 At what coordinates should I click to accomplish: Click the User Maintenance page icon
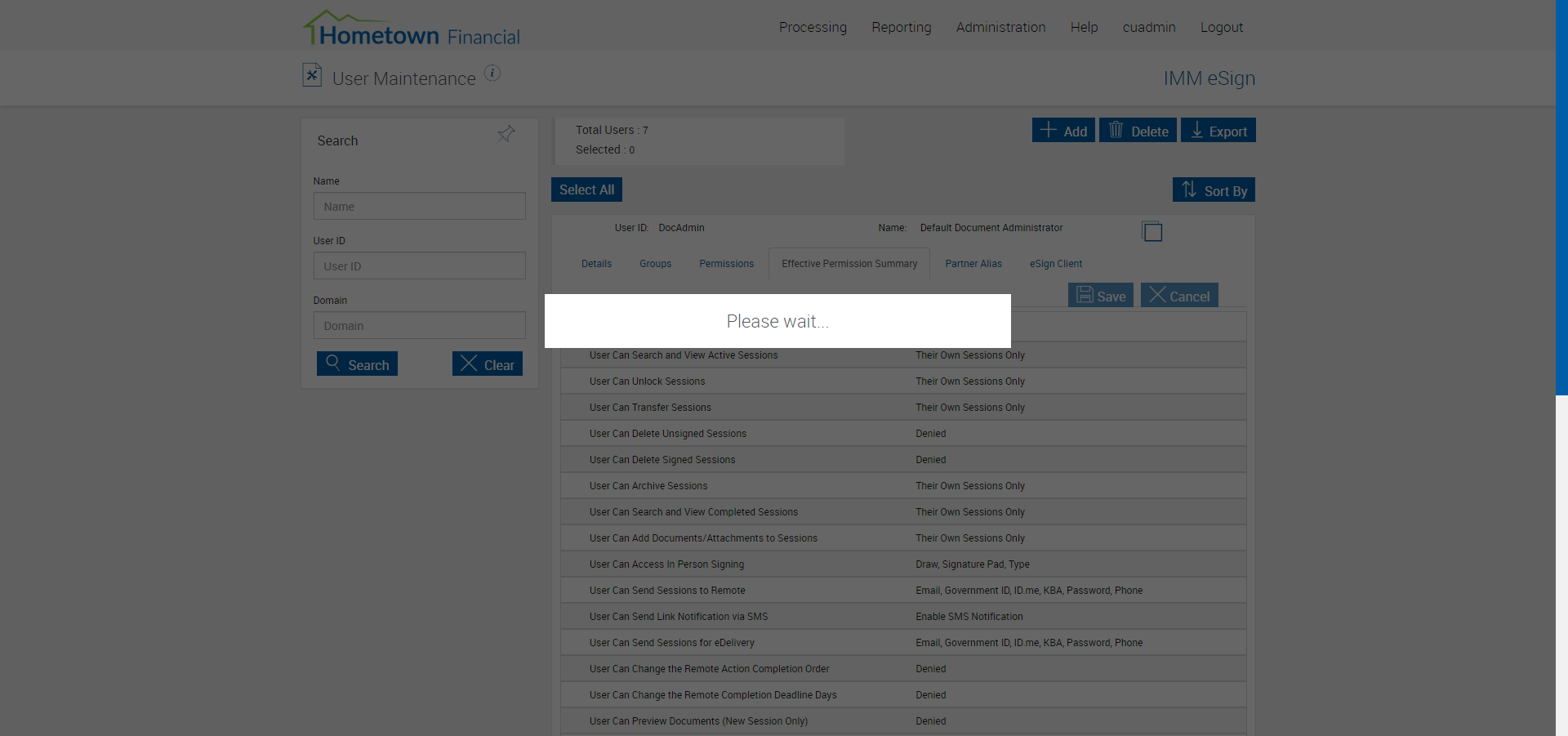pos(311,75)
